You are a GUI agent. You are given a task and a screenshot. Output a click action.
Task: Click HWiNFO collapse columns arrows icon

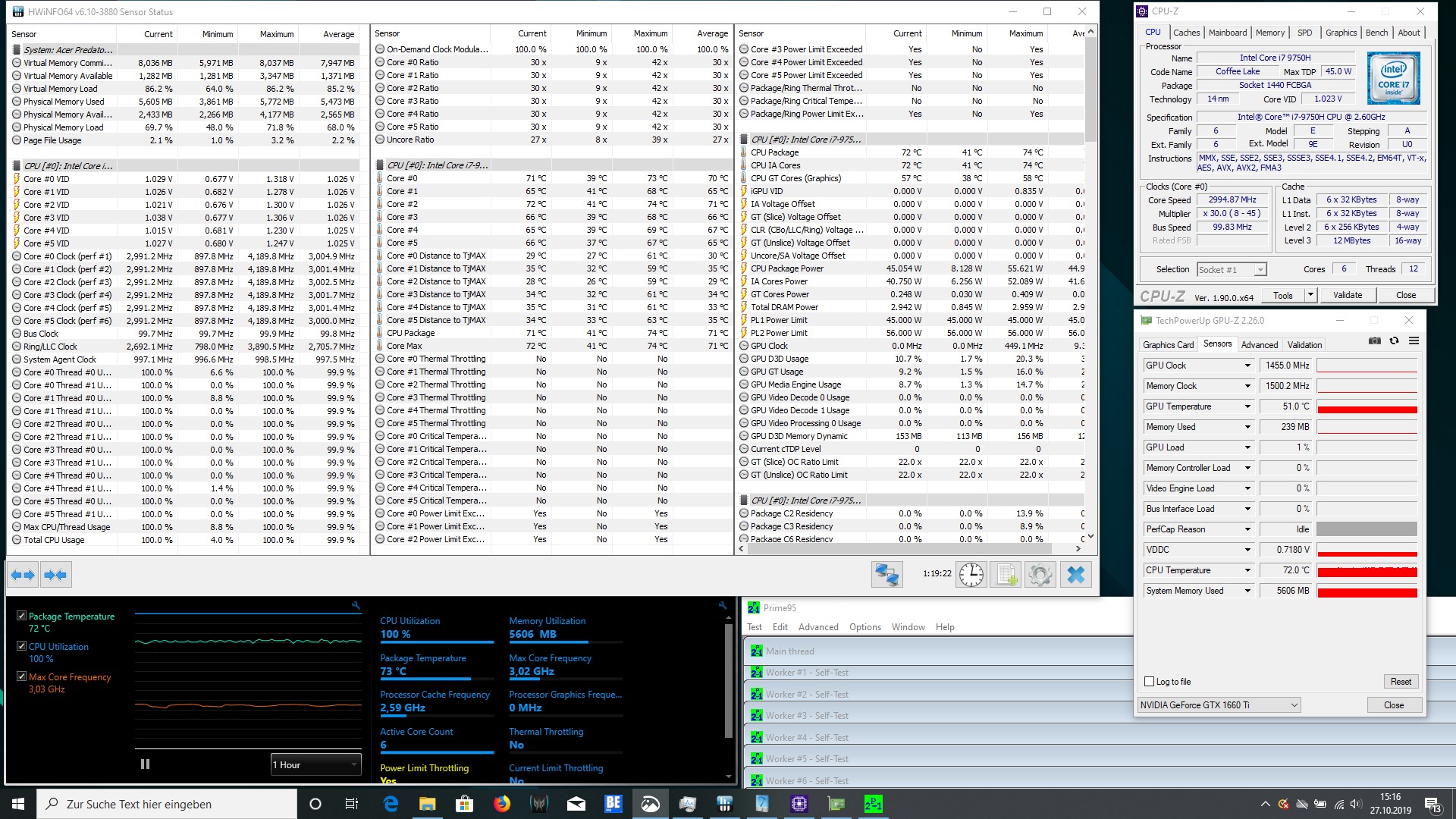coord(55,575)
